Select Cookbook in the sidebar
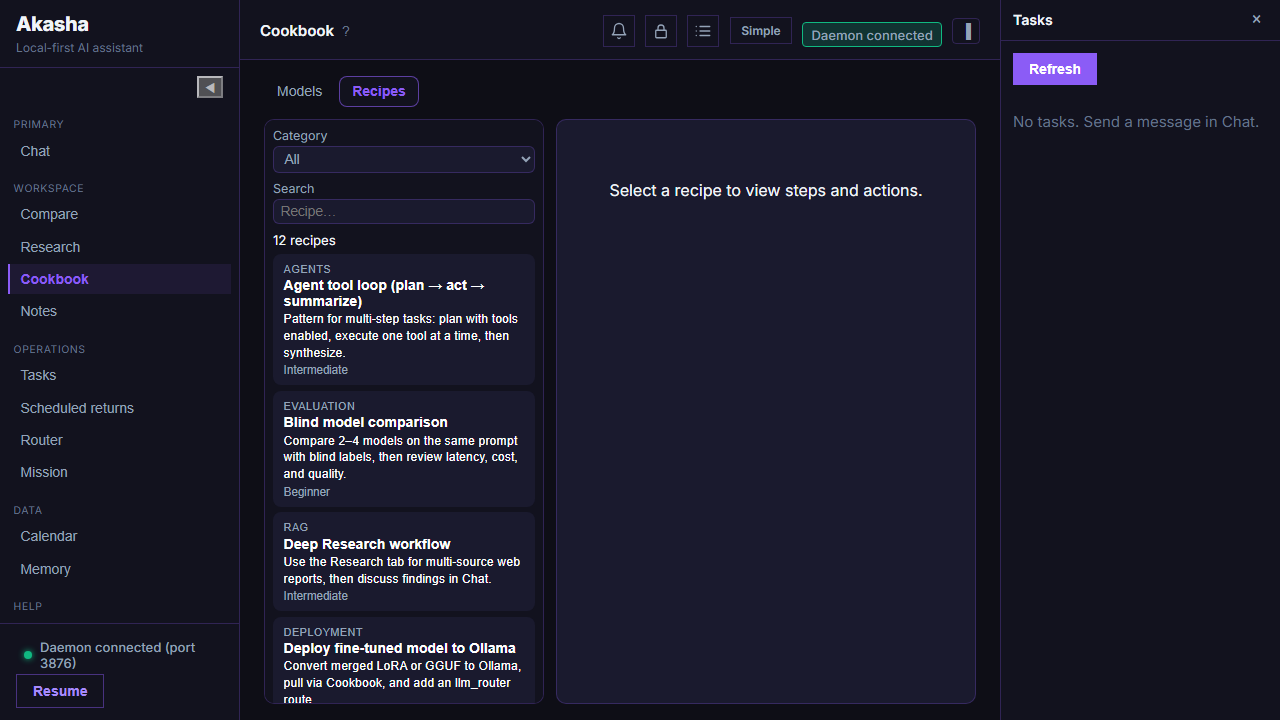This screenshot has width=1280, height=720. (119, 279)
